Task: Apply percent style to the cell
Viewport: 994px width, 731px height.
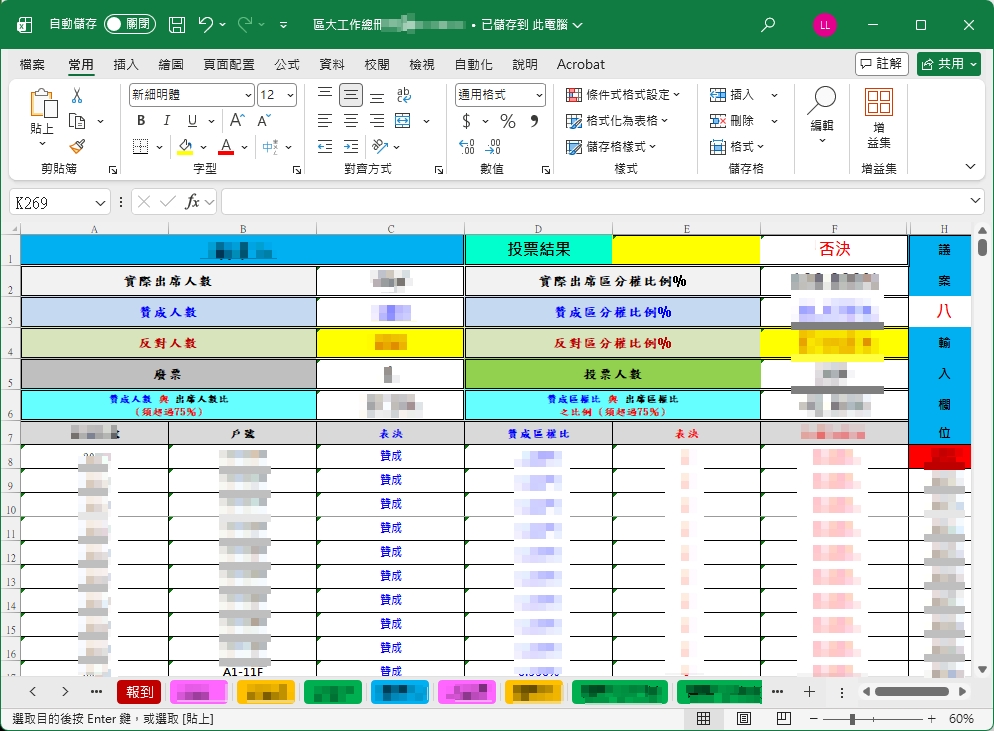Action: (x=508, y=121)
